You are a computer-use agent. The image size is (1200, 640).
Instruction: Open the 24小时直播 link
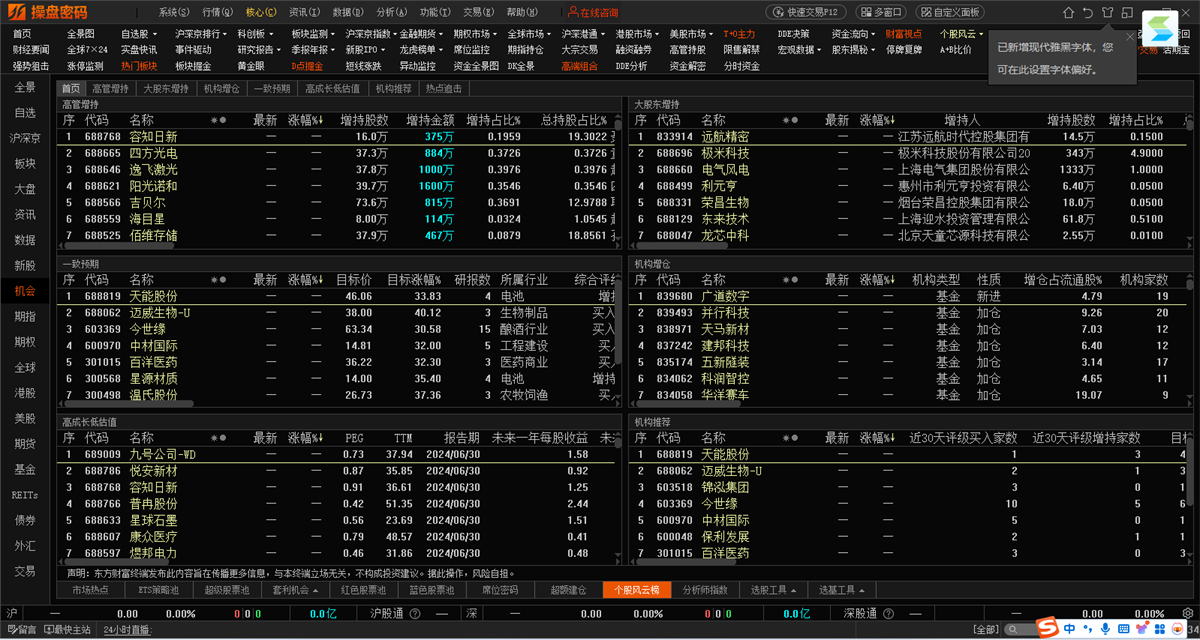[126, 629]
